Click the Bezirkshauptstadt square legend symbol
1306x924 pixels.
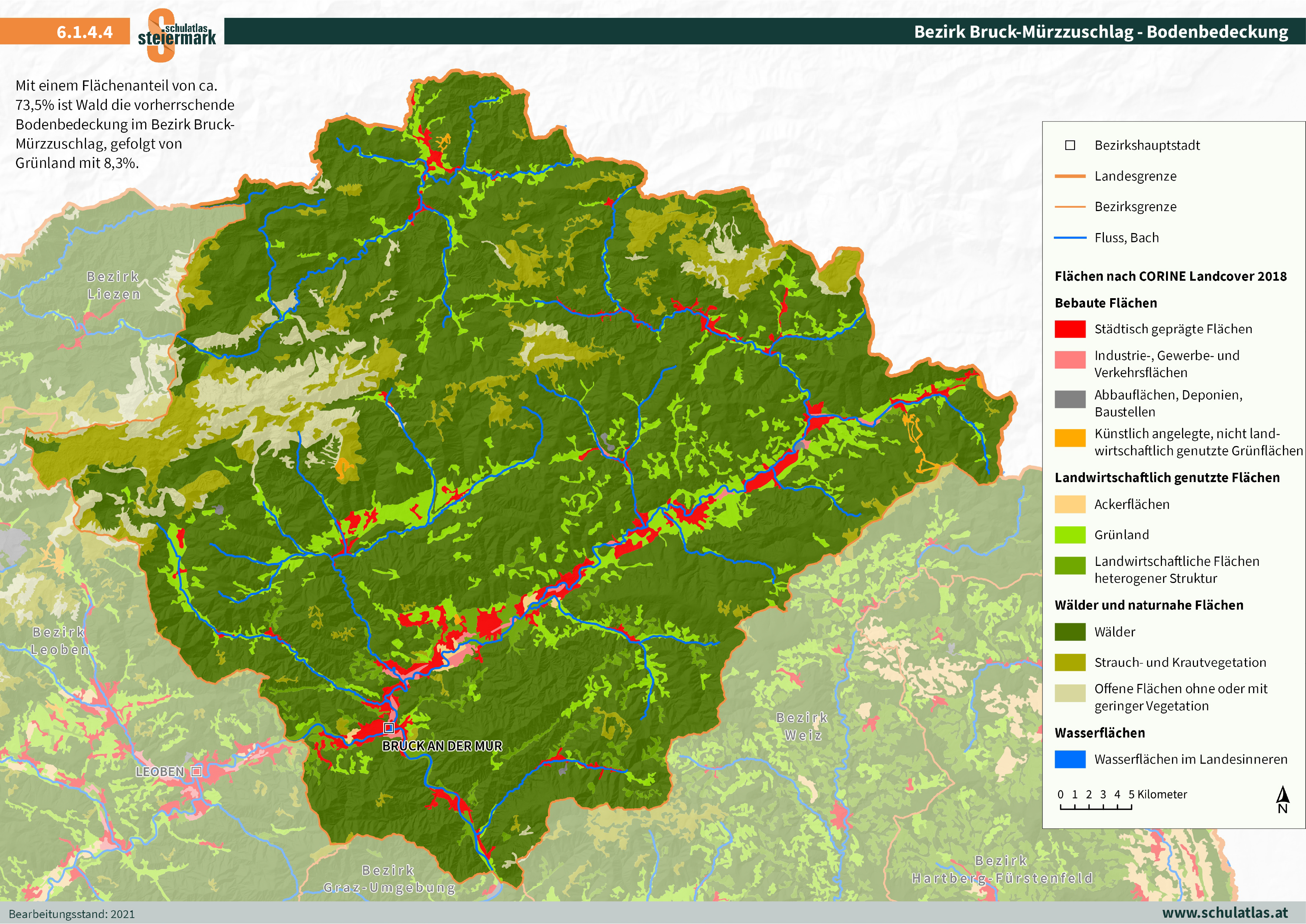(1070, 145)
